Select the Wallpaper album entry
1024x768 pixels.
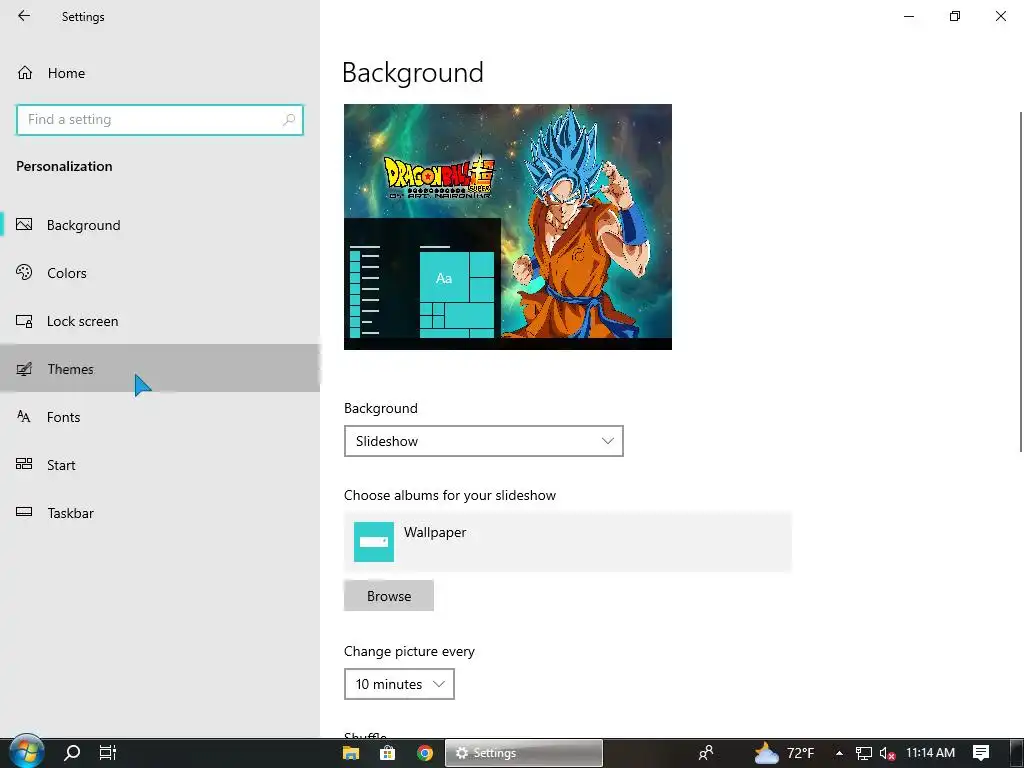[568, 541]
